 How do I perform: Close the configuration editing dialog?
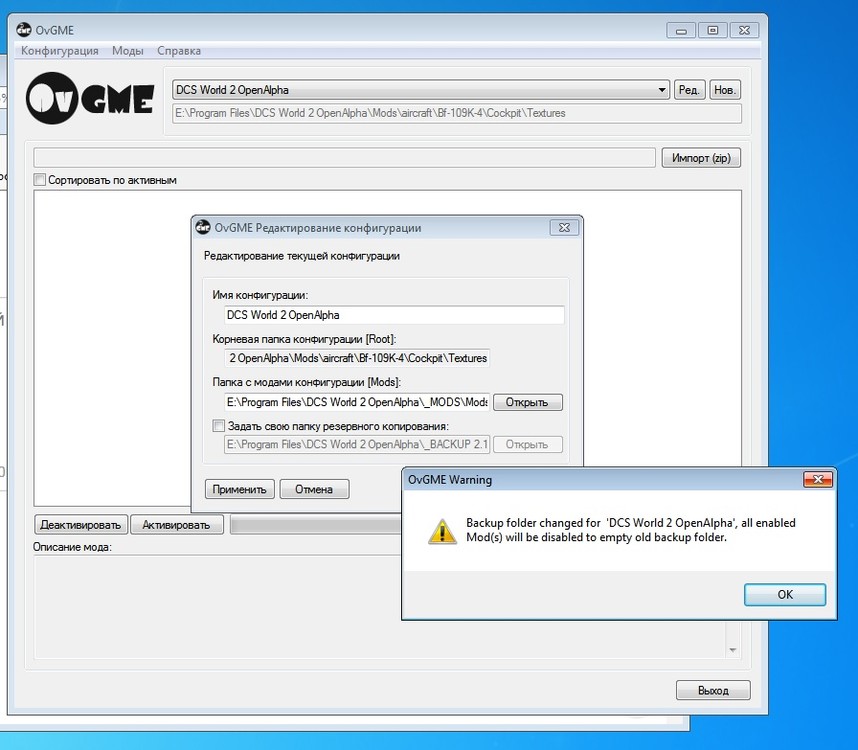coord(564,227)
